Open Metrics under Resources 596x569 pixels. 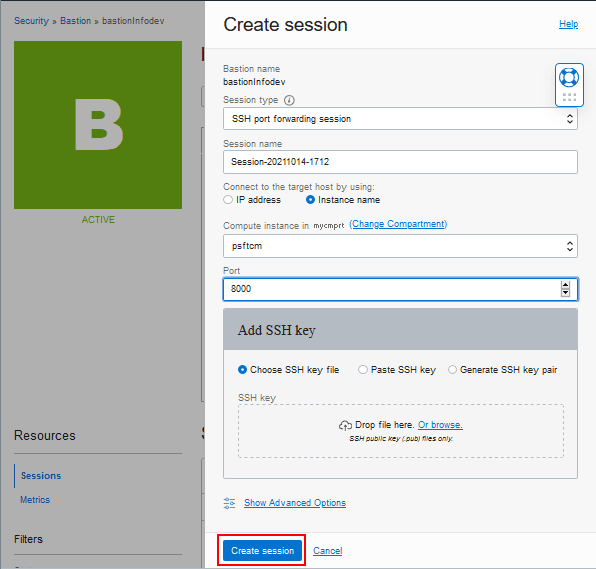click(35, 499)
